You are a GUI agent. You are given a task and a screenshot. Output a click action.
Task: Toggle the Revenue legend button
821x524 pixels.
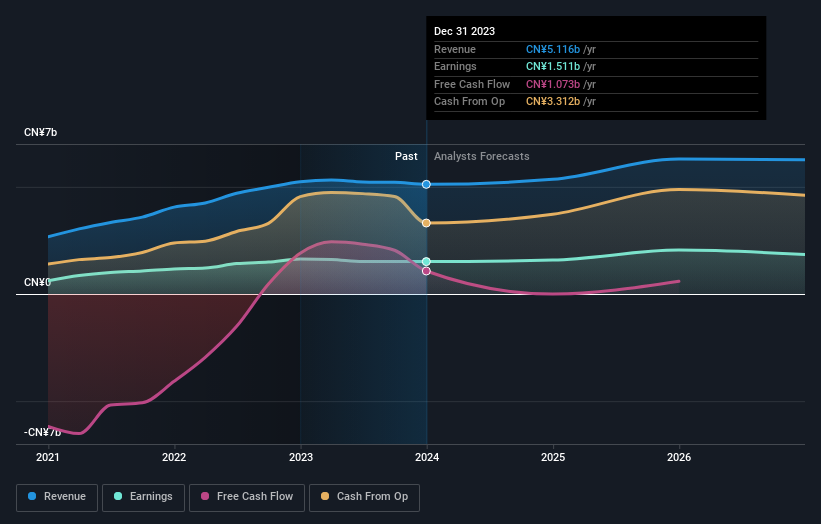57,497
